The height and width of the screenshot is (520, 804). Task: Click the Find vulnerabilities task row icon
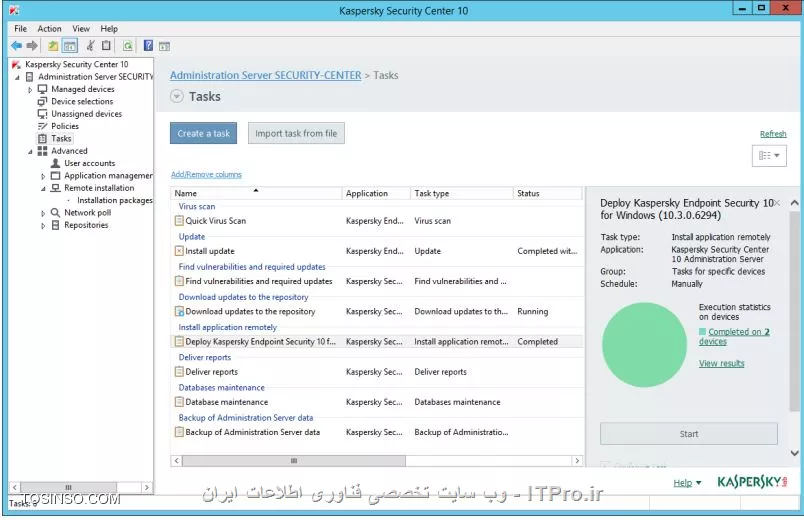click(x=179, y=281)
